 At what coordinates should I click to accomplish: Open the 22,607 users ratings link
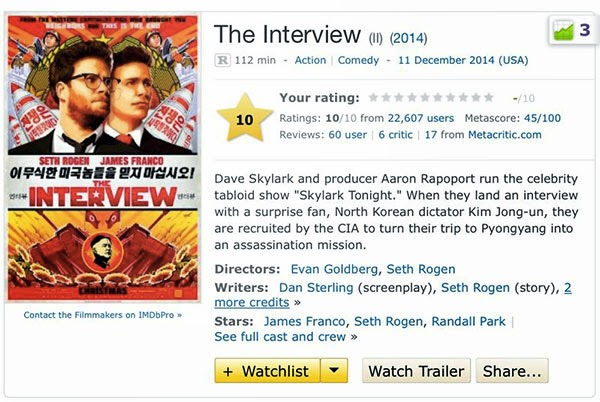421,118
